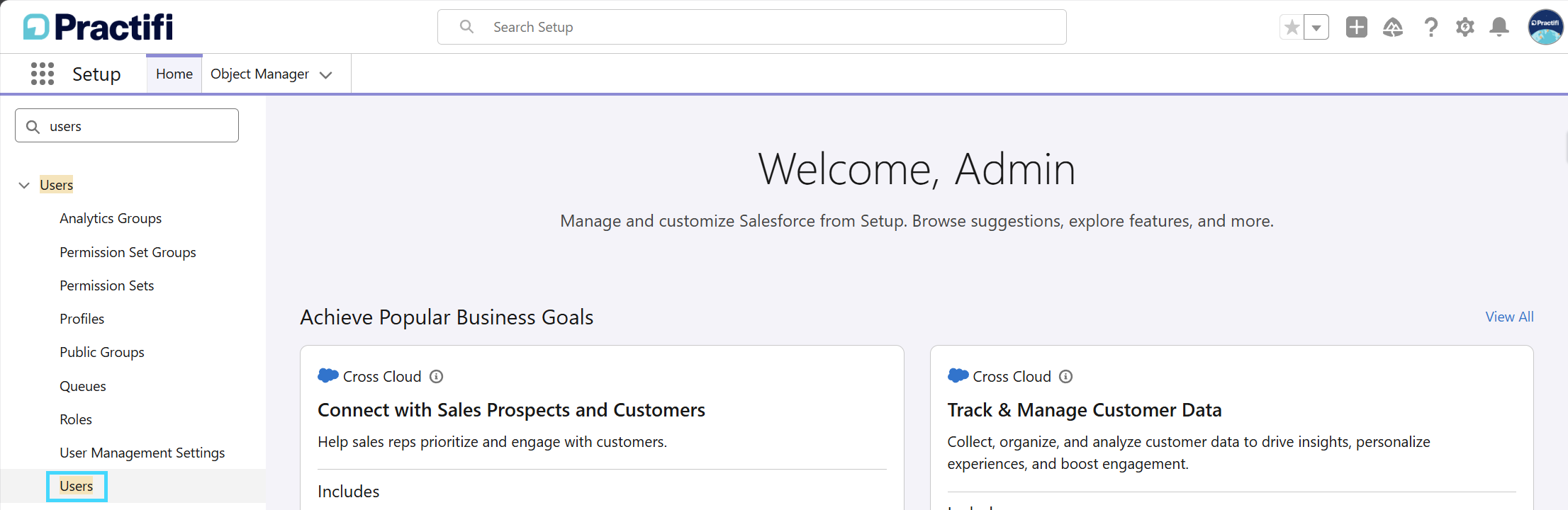This screenshot has height=510, width=1568.
Task: Click the View All link
Action: pyautogui.click(x=1510, y=317)
